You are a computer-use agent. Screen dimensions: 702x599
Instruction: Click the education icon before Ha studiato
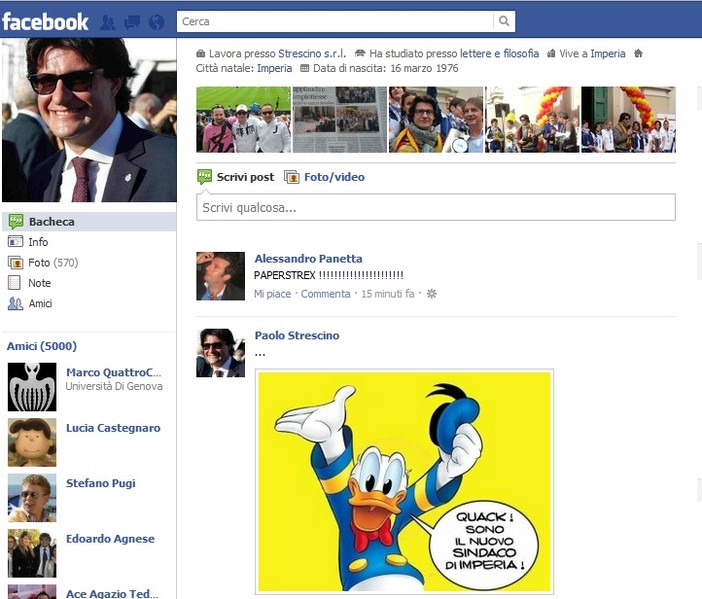pyautogui.click(x=360, y=53)
